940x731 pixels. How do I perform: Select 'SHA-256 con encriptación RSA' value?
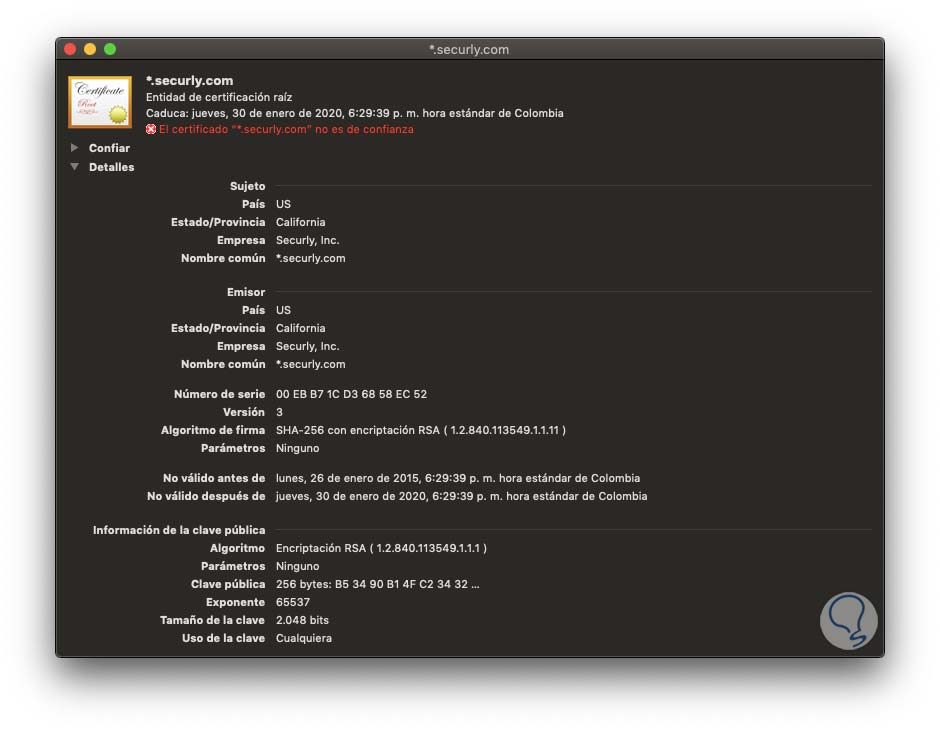coord(421,431)
